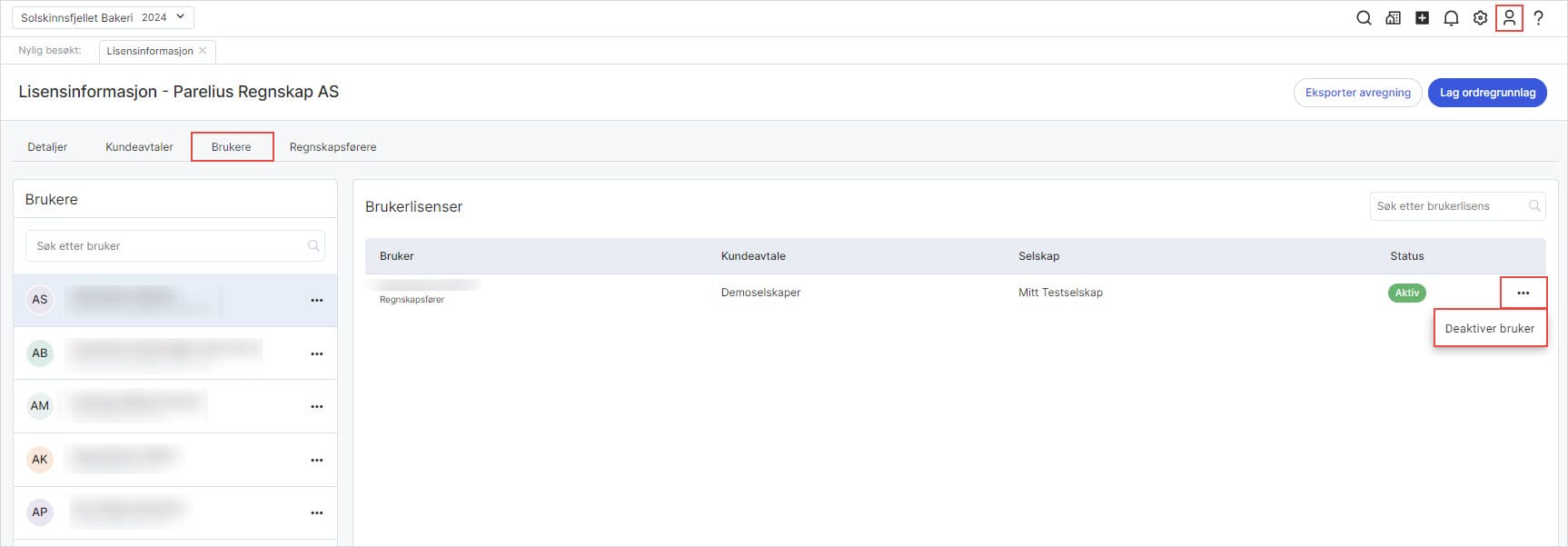Click the Søk etter bruker search field

pyautogui.click(x=168, y=246)
